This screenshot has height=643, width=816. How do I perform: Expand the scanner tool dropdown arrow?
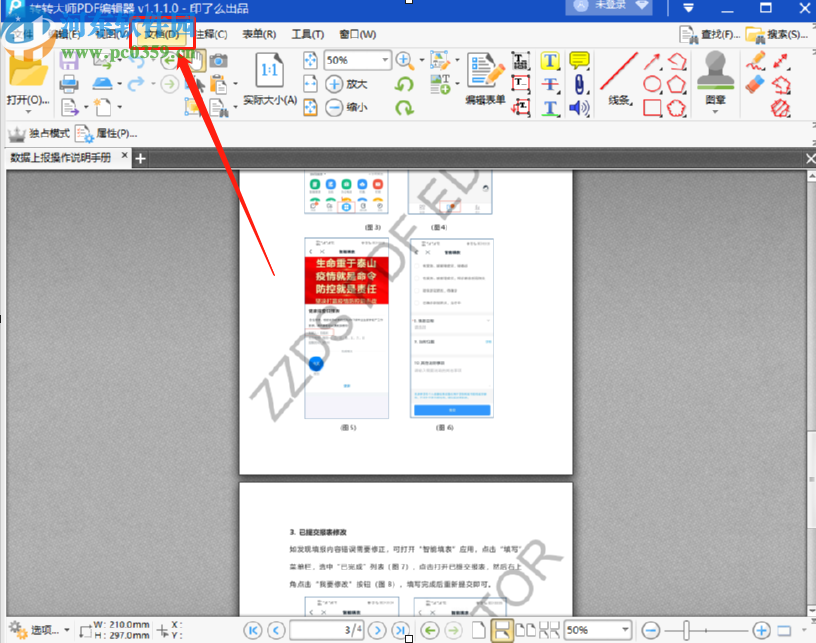(x=120, y=83)
